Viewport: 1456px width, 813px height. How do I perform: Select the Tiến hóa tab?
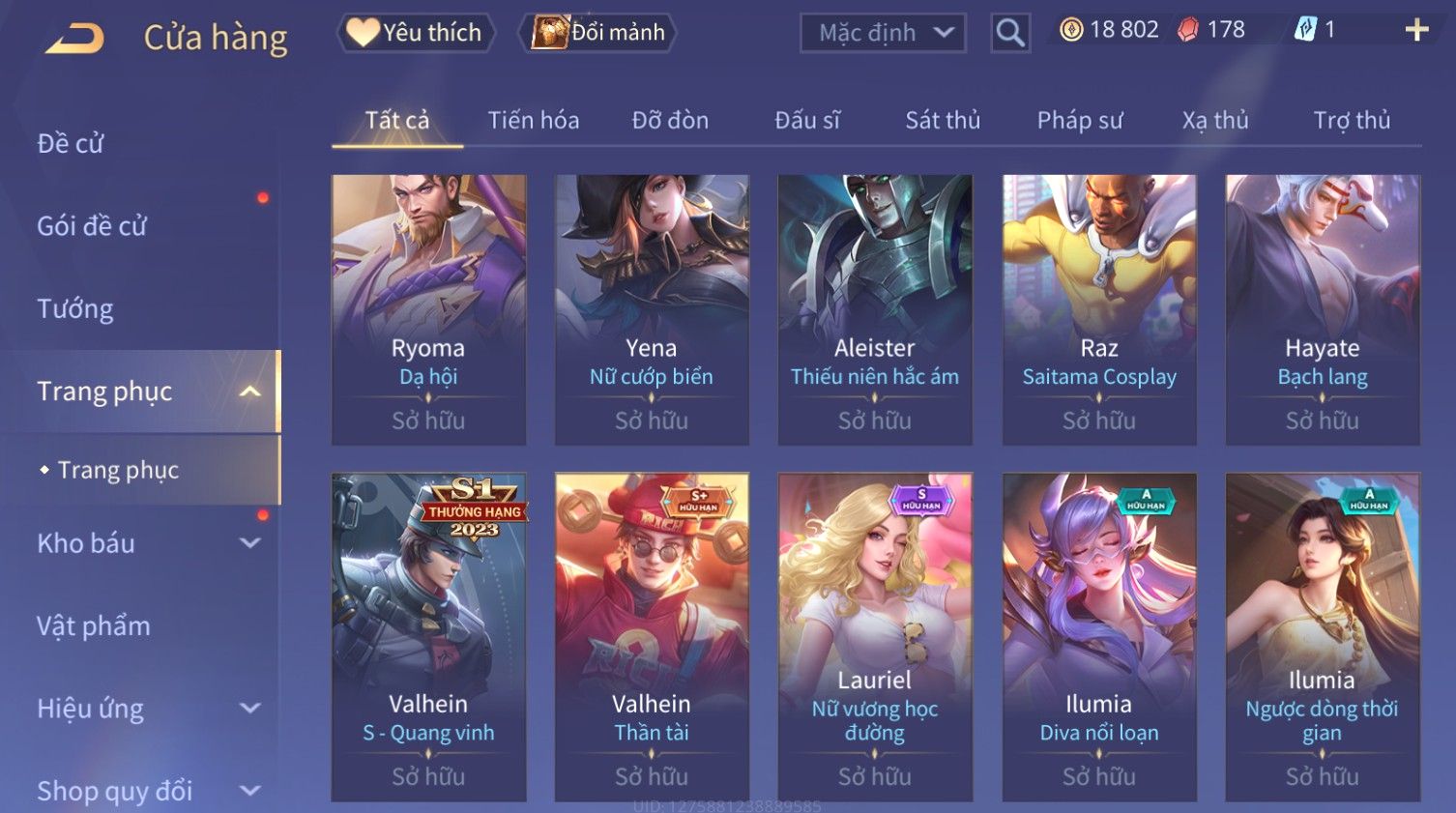click(x=534, y=121)
